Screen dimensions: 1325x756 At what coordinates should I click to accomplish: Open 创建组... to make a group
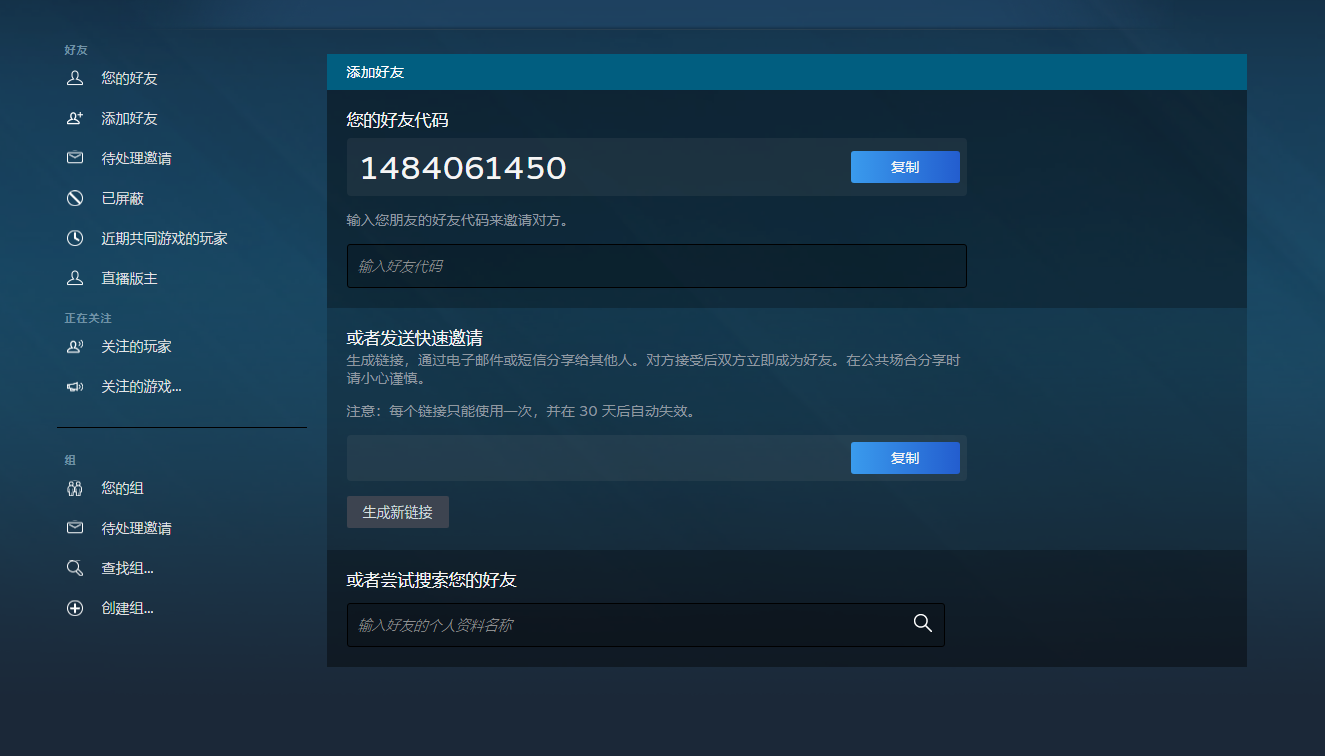[x=127, y=608]
